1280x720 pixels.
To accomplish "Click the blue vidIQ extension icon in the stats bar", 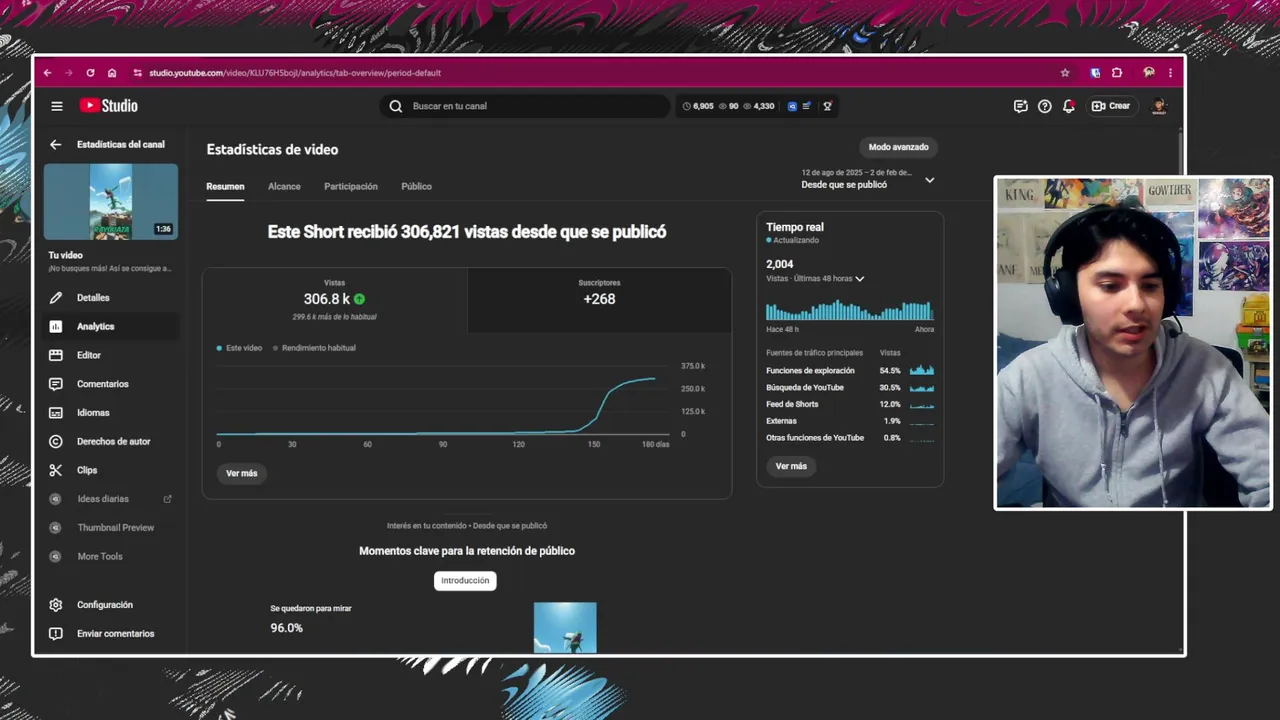I will [x=793, y=106].
